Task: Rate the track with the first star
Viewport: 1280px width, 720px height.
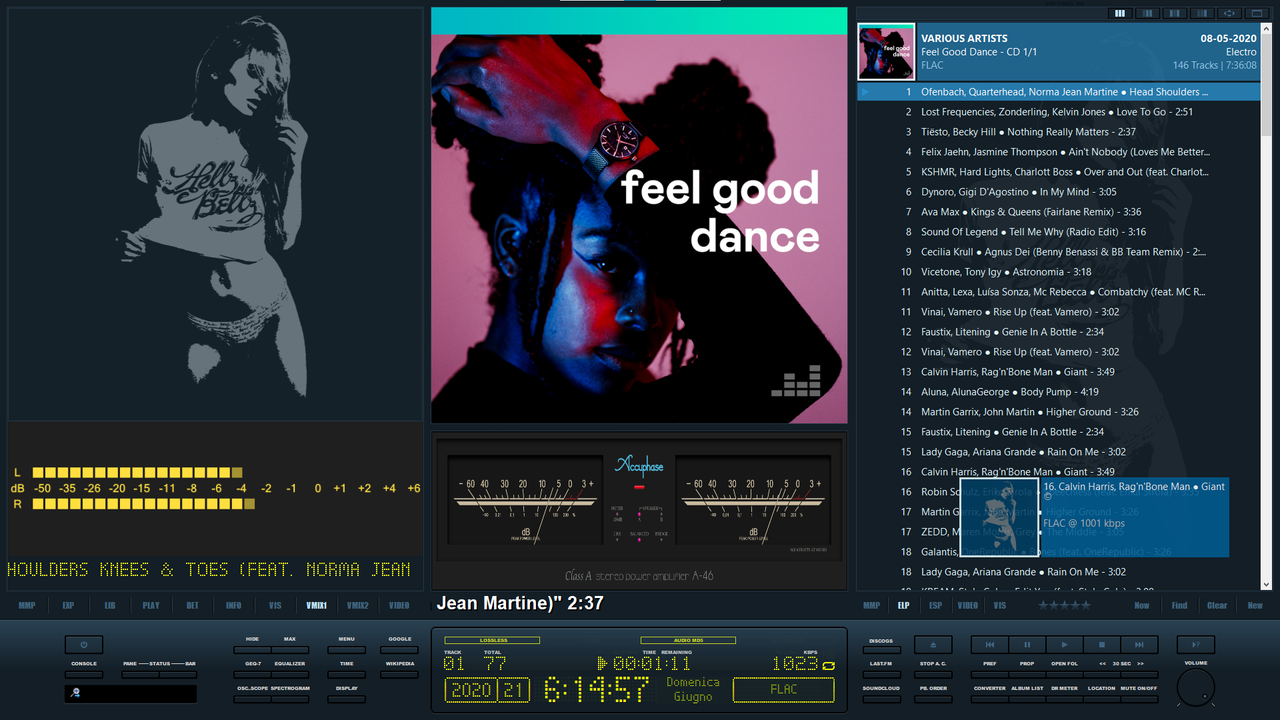Action: click(1044, 605)
